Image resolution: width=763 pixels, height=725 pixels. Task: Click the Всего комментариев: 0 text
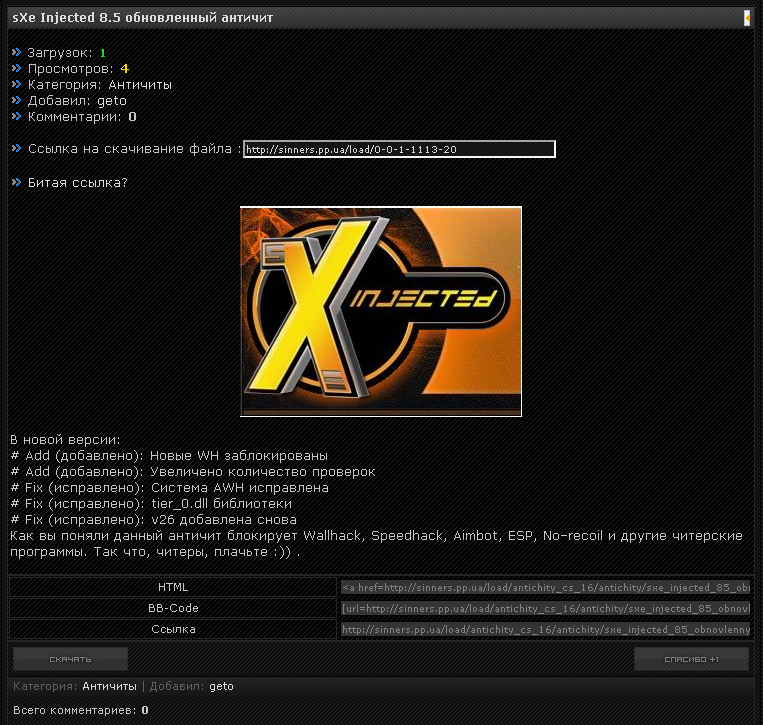click(81, 710)
